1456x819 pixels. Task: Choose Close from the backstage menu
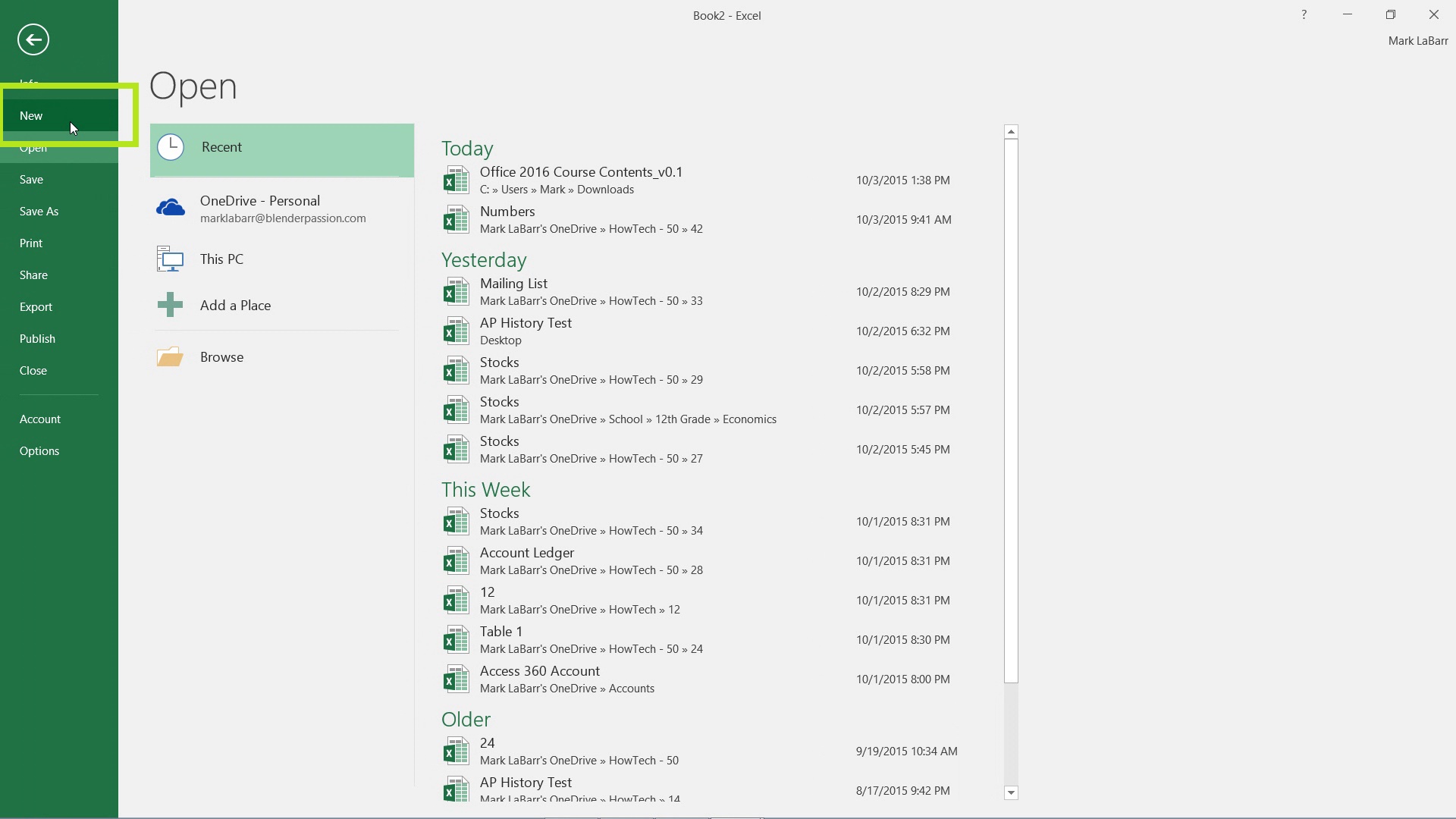tap(59, 371)
